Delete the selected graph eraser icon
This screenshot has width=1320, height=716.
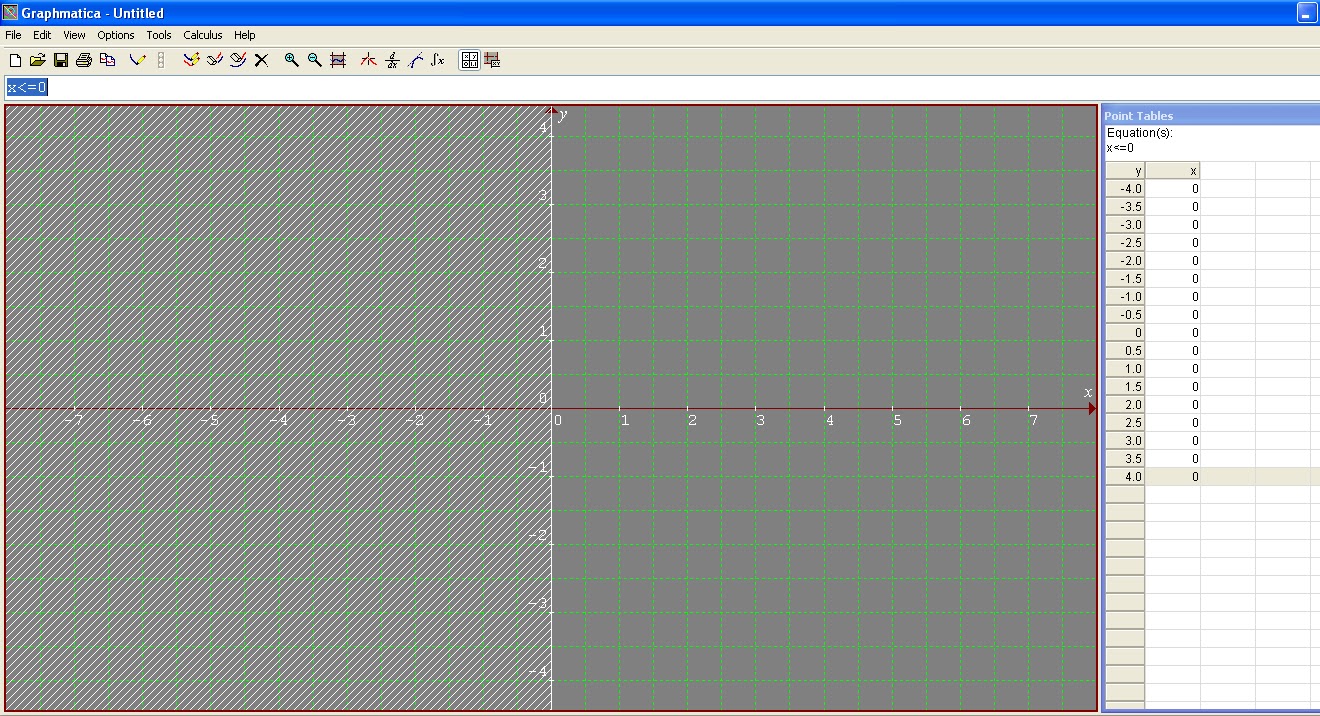point(238,60)
